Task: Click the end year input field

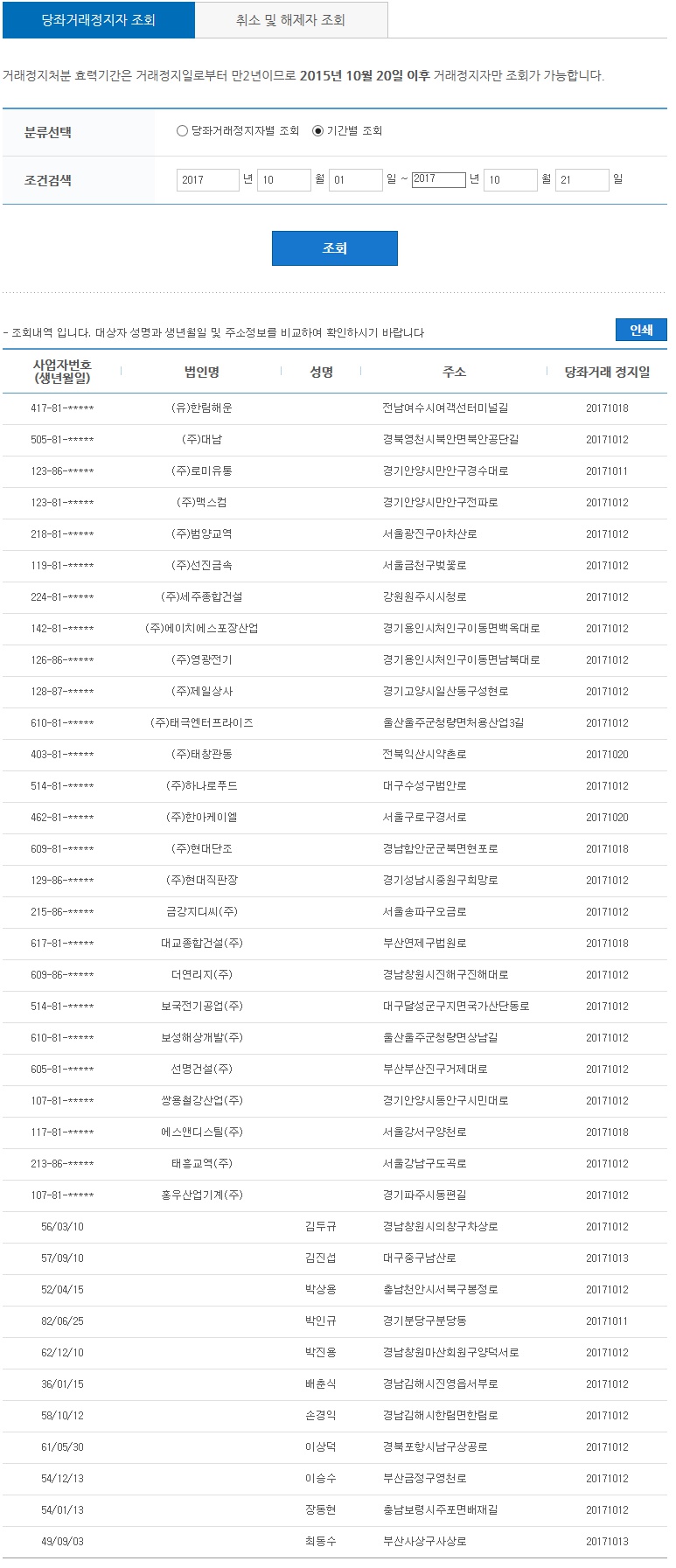Action: (x=438, y=179)
